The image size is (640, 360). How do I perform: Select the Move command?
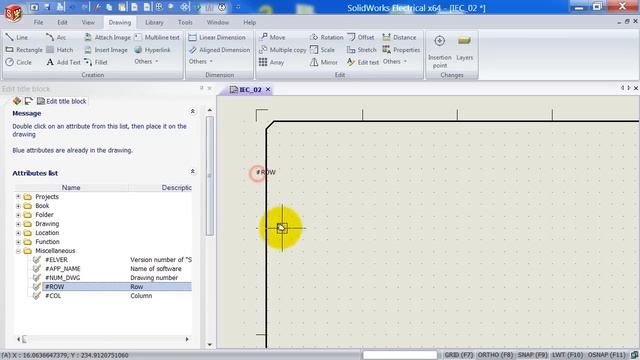tap(272, 37)
